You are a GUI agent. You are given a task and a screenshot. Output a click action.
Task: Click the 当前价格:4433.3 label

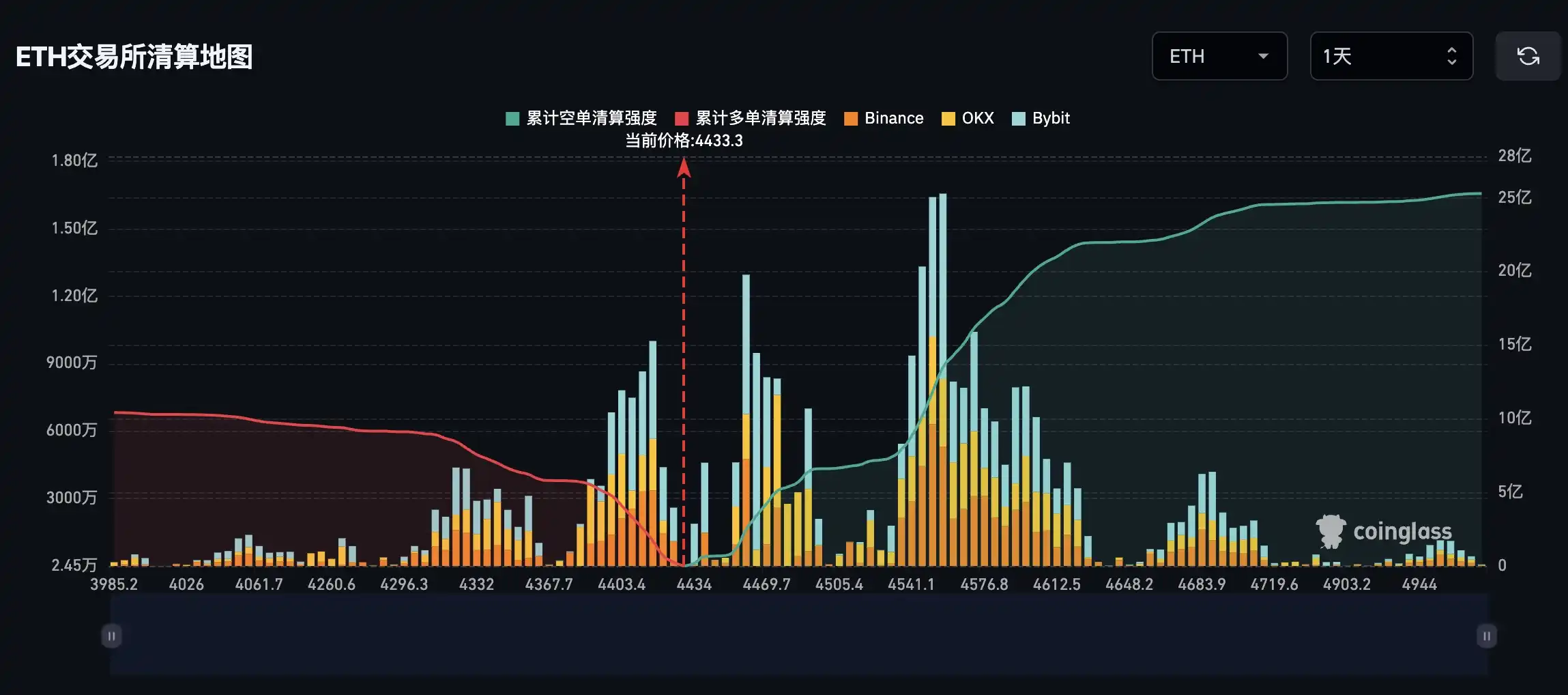(684, 141)
